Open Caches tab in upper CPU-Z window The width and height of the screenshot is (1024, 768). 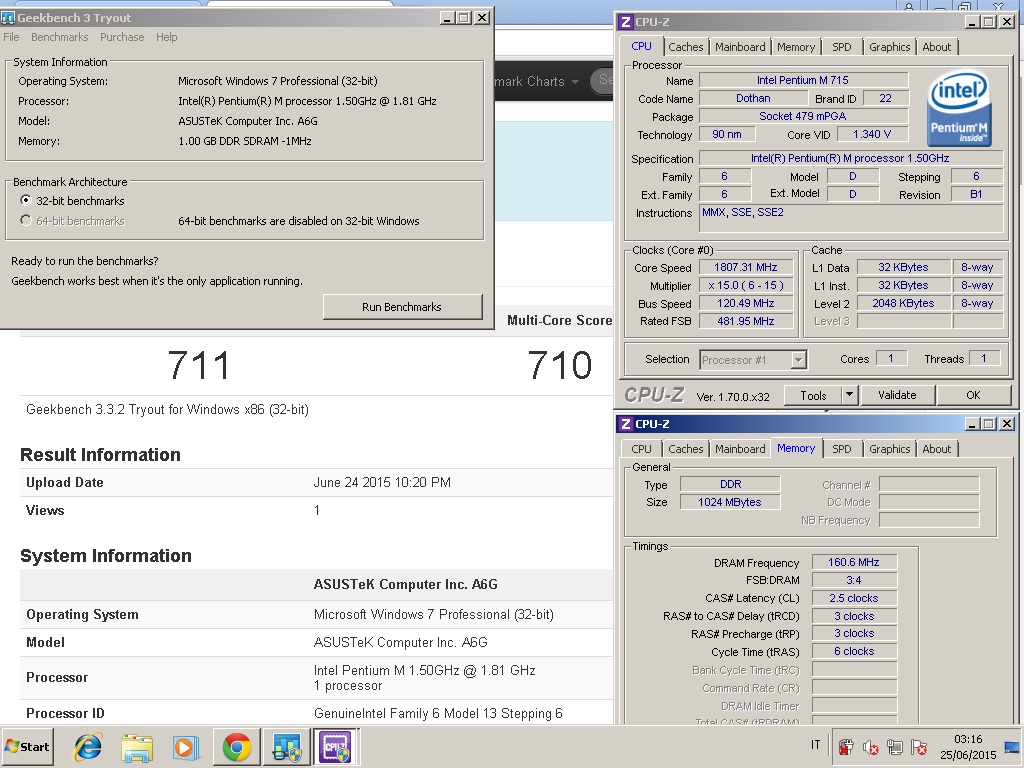[x=686, y=47]
